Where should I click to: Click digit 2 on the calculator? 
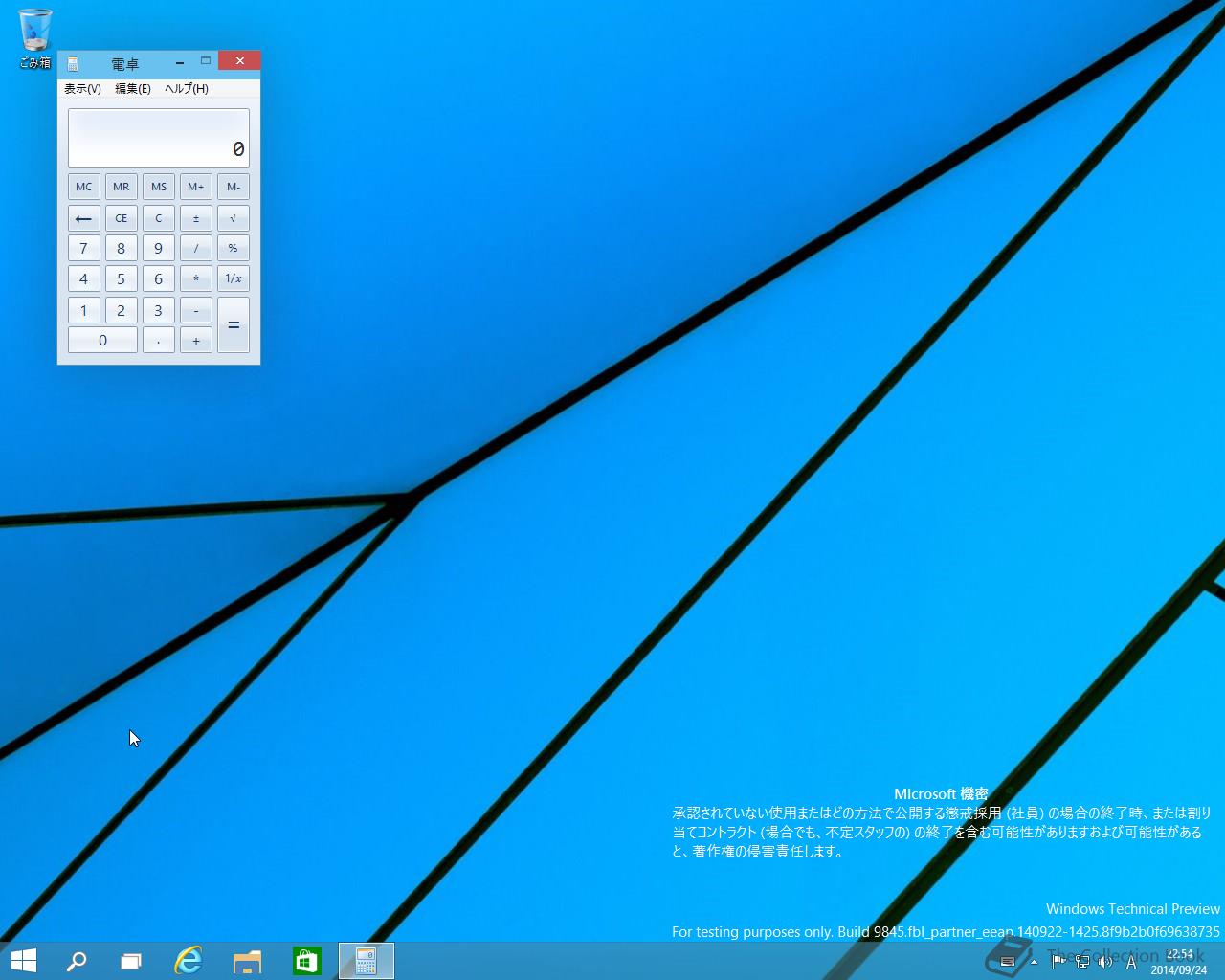(x=122, y=310)
